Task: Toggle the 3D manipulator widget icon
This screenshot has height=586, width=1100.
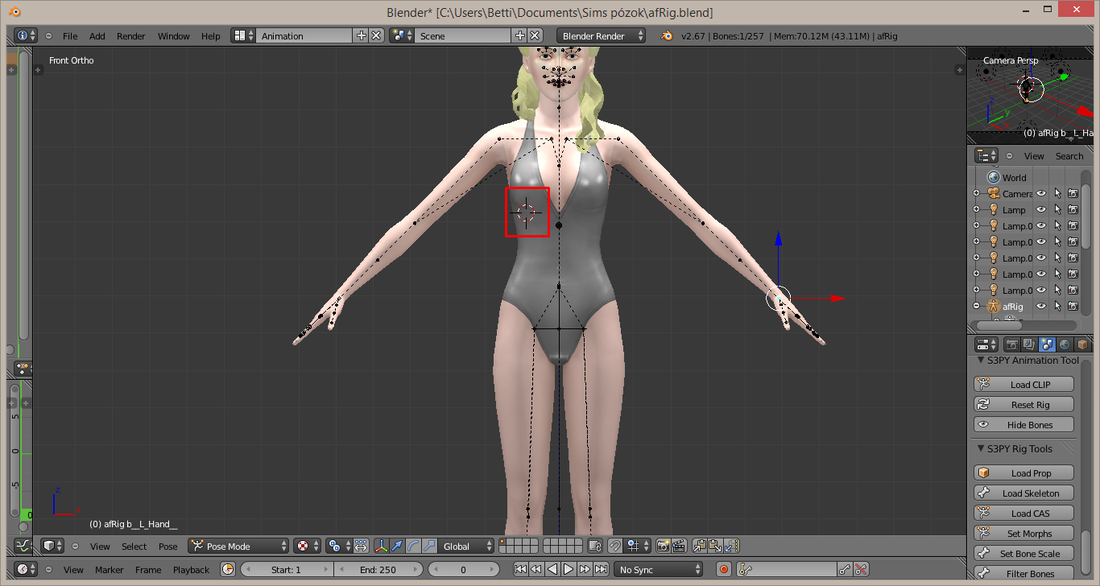Action: coord(381,546)
